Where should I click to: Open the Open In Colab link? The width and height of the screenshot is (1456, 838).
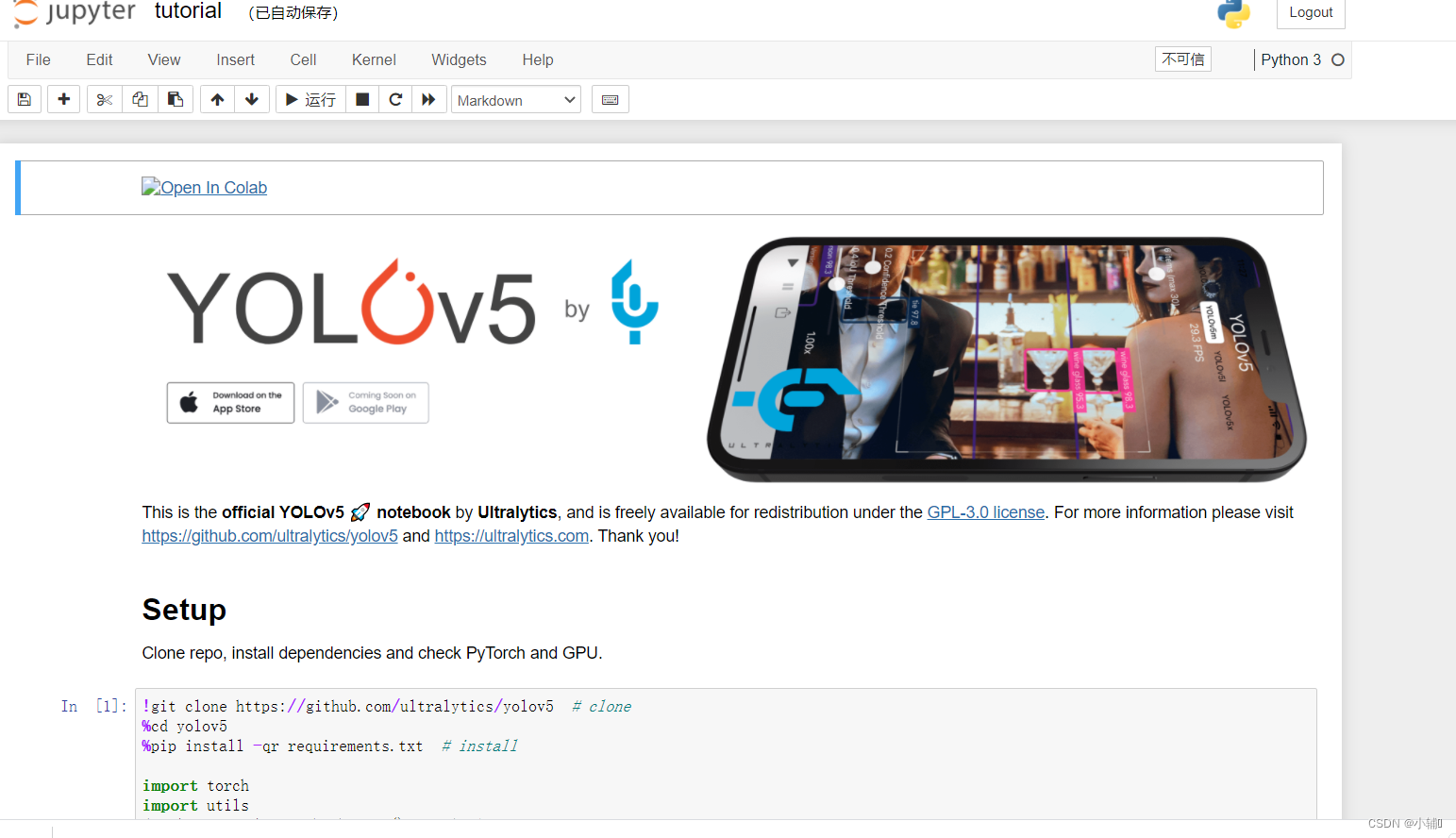[204, 187]
